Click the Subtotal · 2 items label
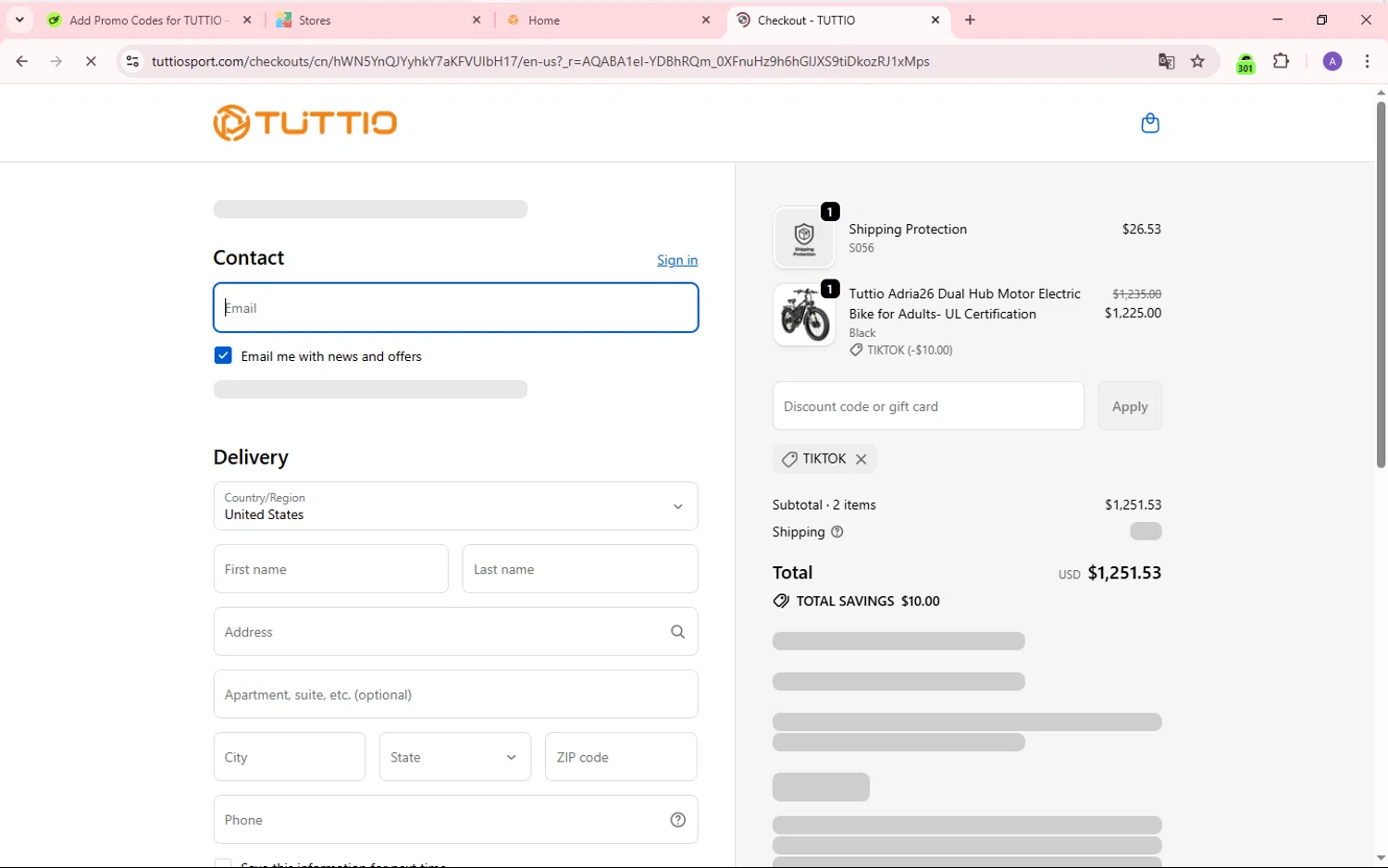The width and height of the screenshot is (1388, 868). click(824, 505)
